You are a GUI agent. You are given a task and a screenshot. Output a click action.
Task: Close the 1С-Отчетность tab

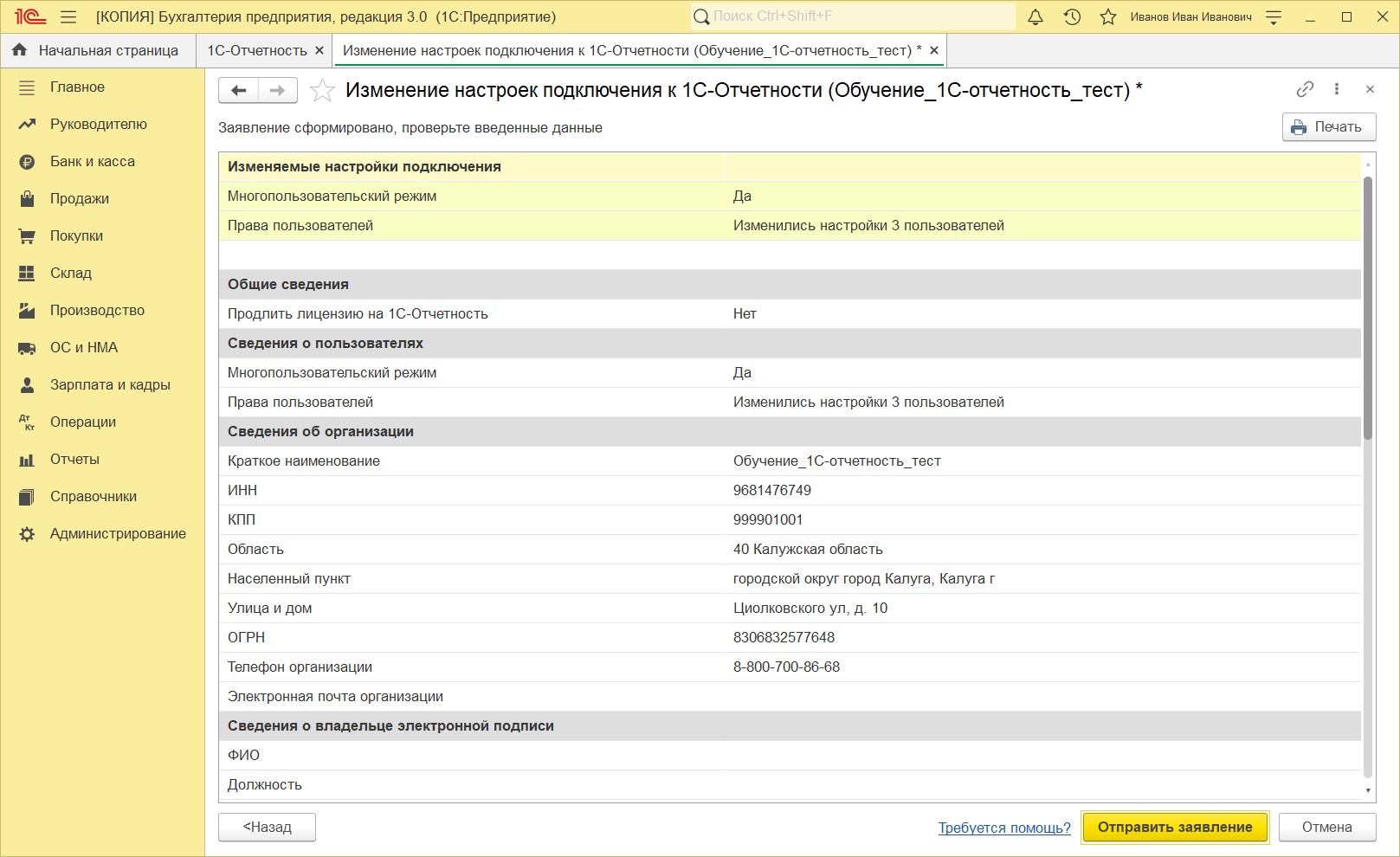tap(319, 51)
